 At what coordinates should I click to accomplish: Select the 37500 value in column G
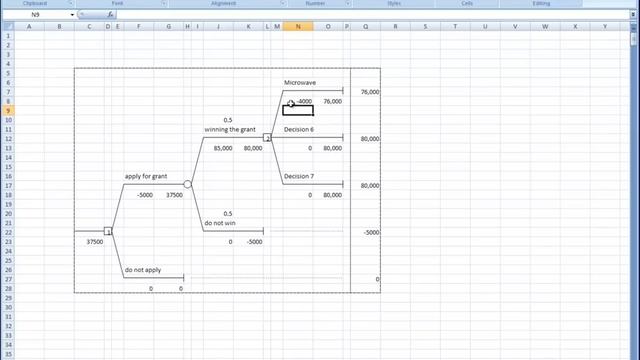click(x=174, y=195)
